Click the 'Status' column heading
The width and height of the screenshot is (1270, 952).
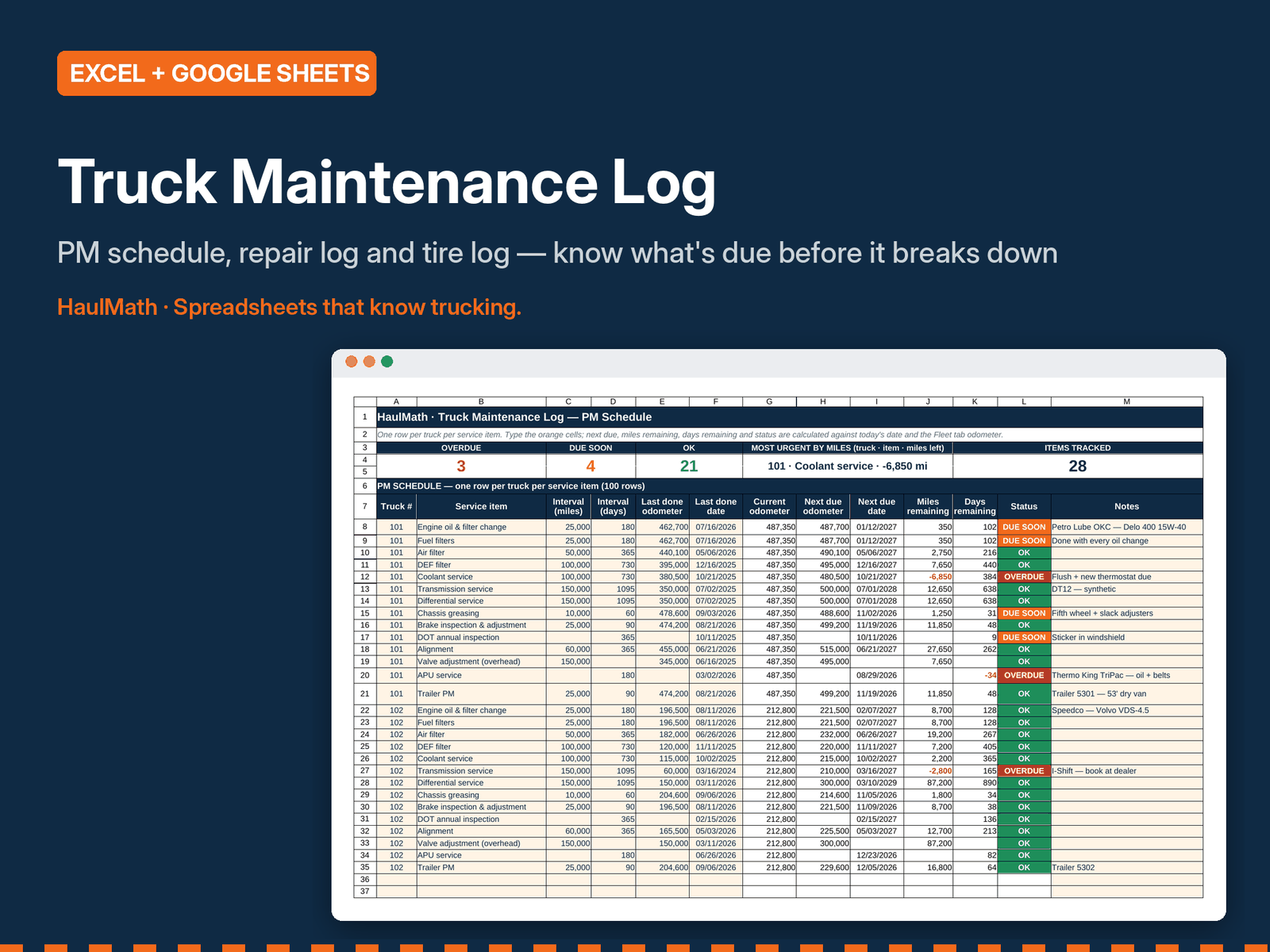pos(1024,506)
